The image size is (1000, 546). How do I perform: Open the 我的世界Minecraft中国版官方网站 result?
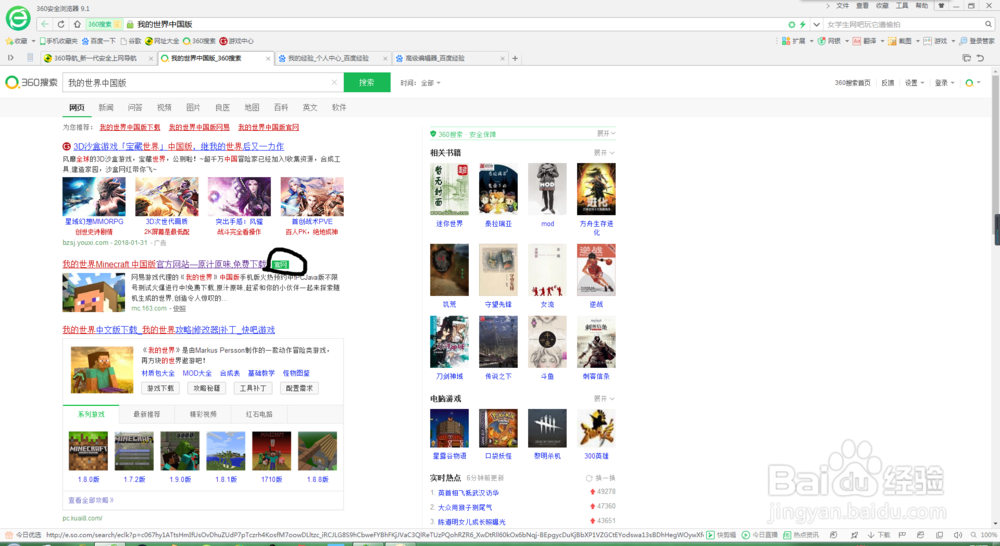[165, 264]
